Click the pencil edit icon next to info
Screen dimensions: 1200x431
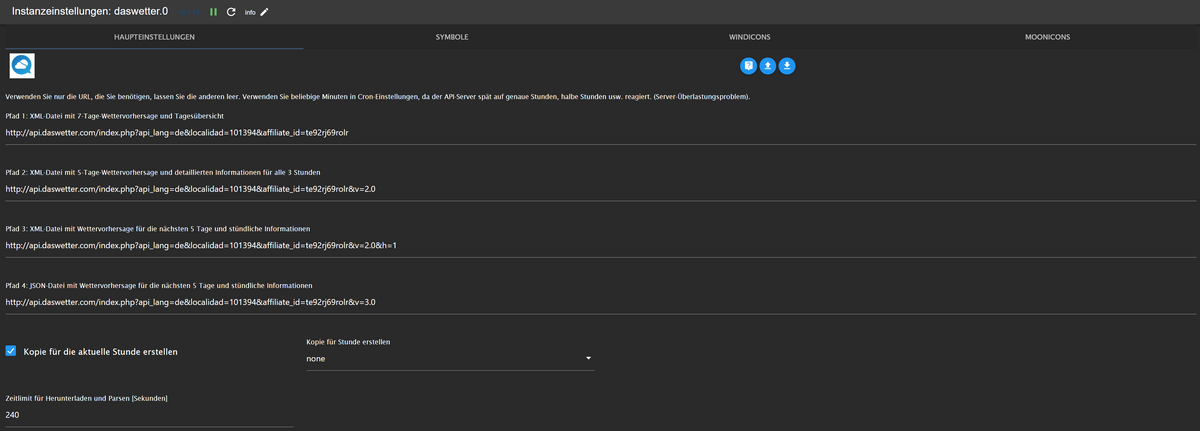pos(265,12)
